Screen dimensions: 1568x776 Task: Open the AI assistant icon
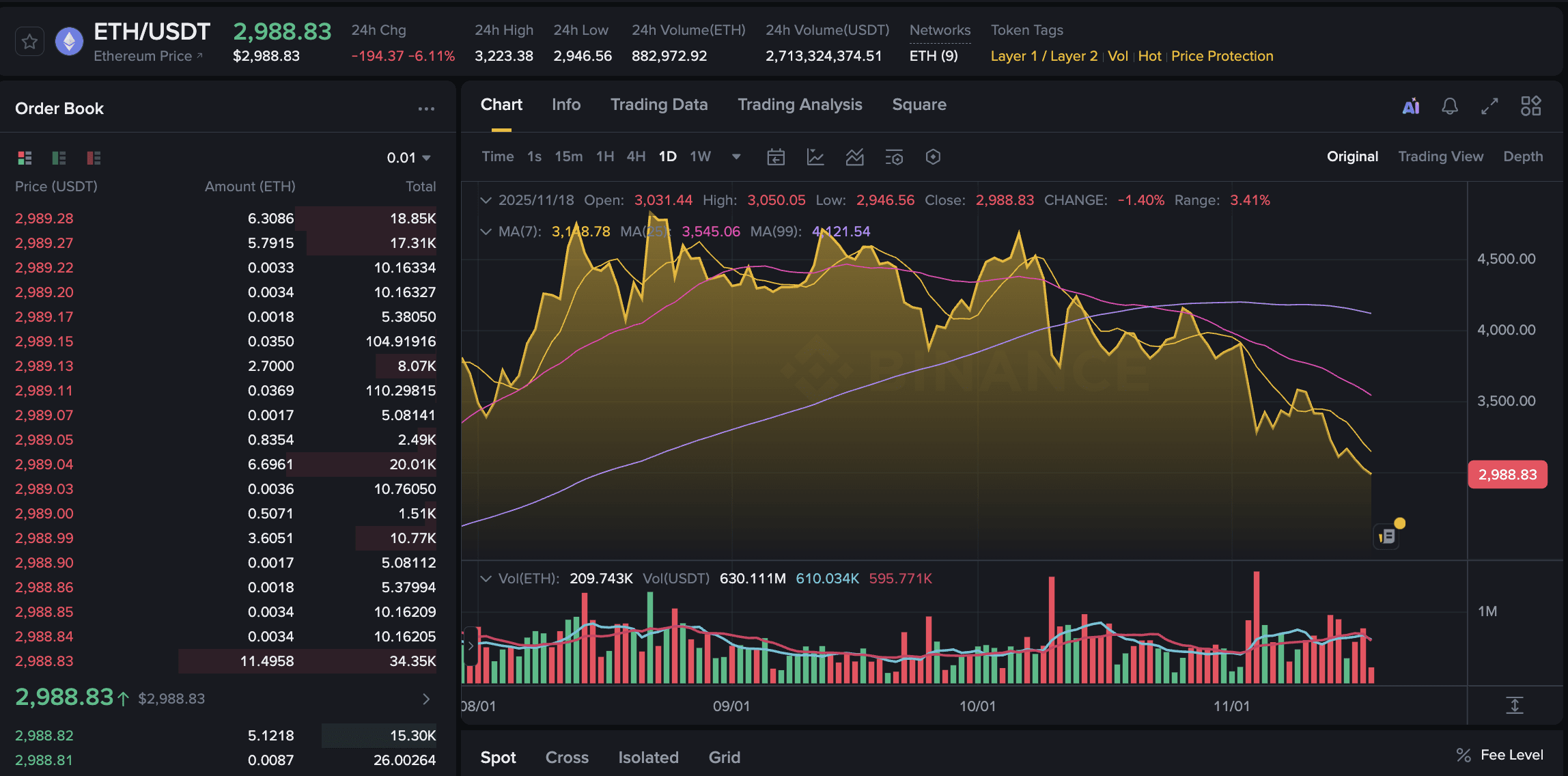[1411, 106]
